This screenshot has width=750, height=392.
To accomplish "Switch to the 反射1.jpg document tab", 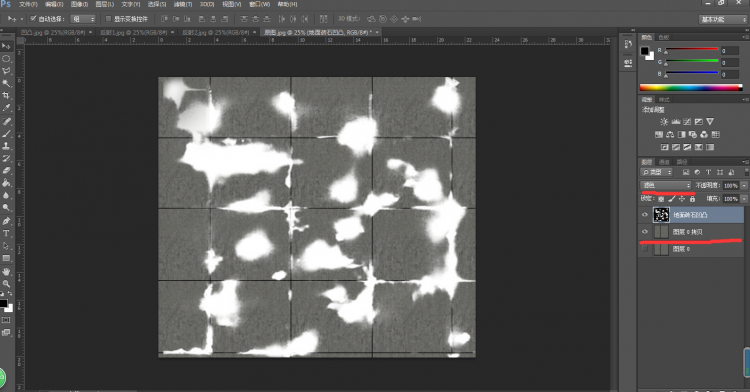I will click(x=133, y=32).
